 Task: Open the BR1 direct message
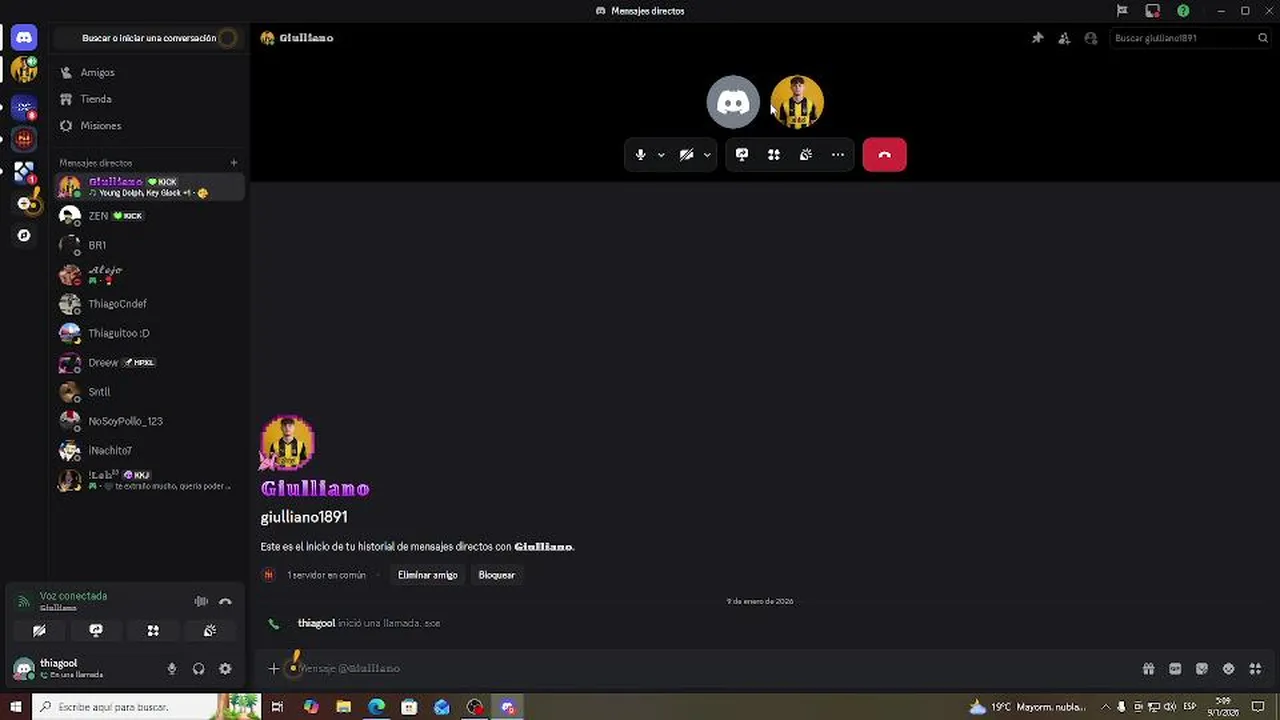pos(150,245)
